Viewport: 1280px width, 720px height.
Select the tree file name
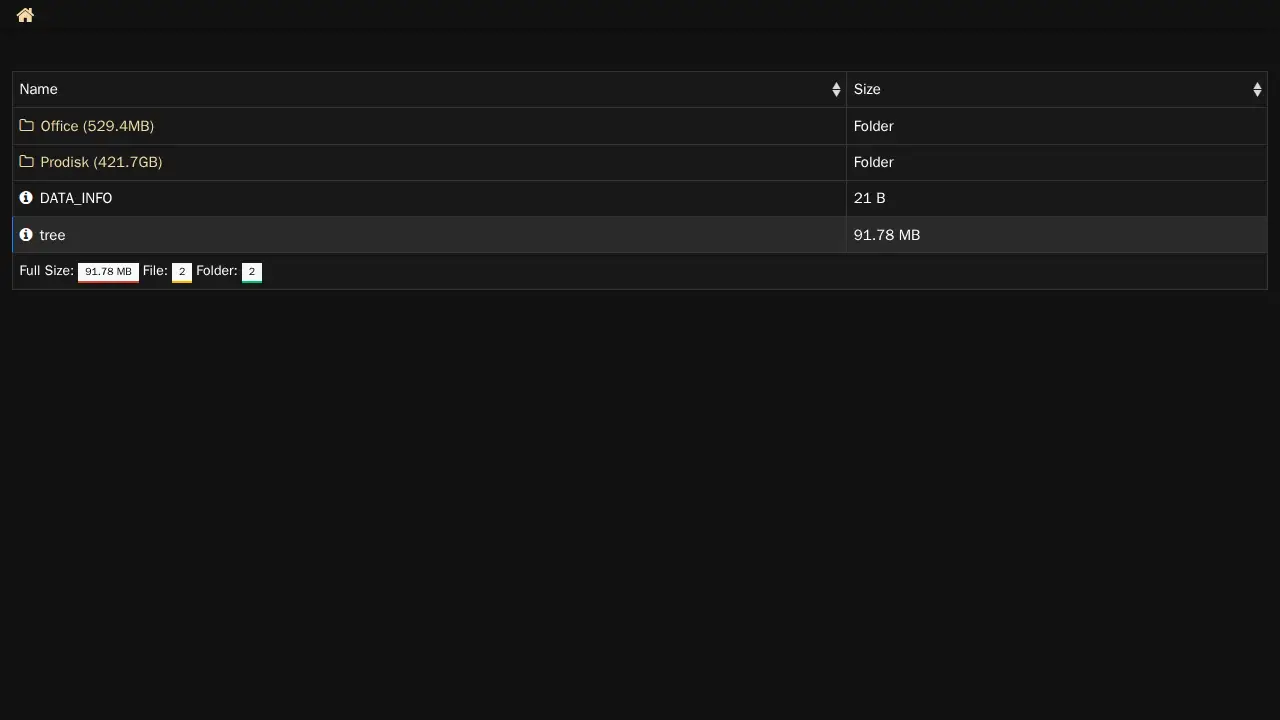coord(52,235)
